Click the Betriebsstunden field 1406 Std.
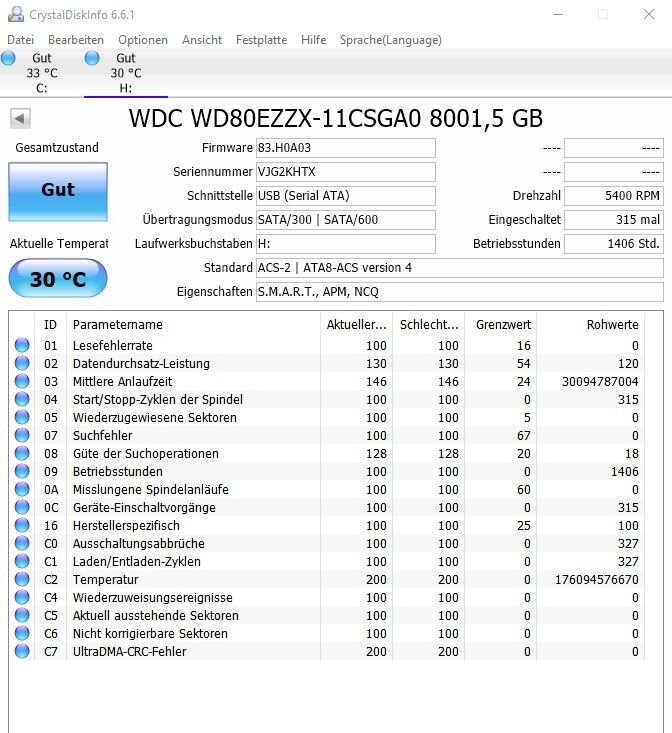672x733 pixels. pos(614,244)
